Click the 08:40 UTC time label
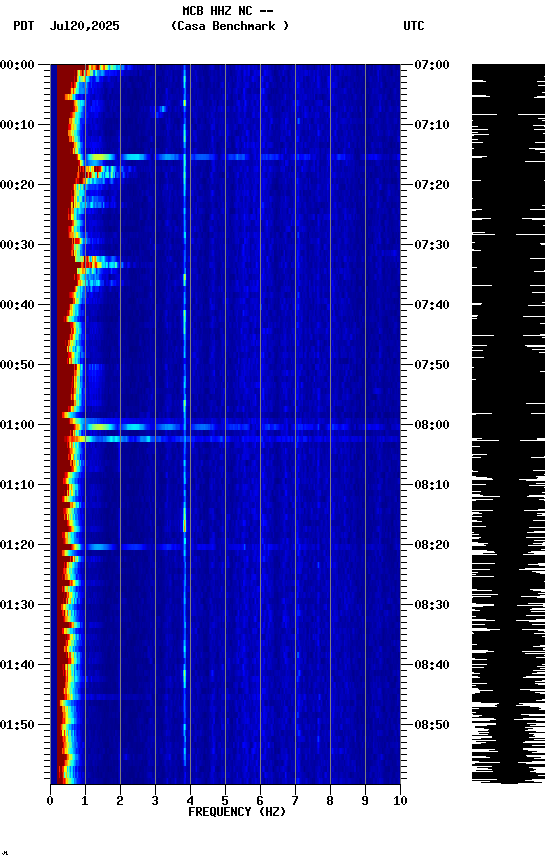The width and height of the screenshot is (552, 864). click(432, 665)
